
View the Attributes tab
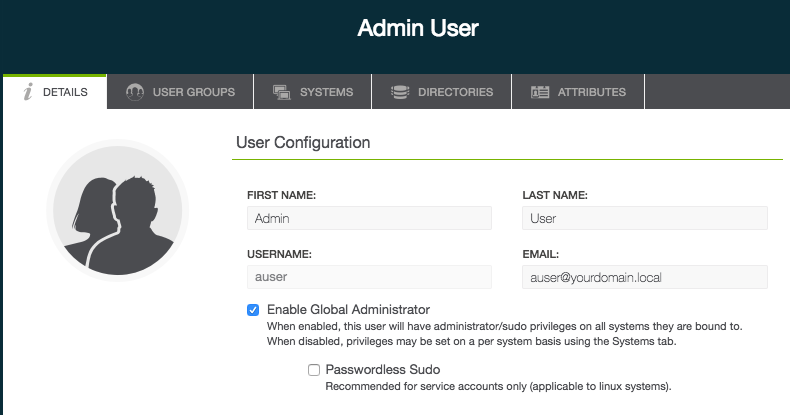(578, 92)
